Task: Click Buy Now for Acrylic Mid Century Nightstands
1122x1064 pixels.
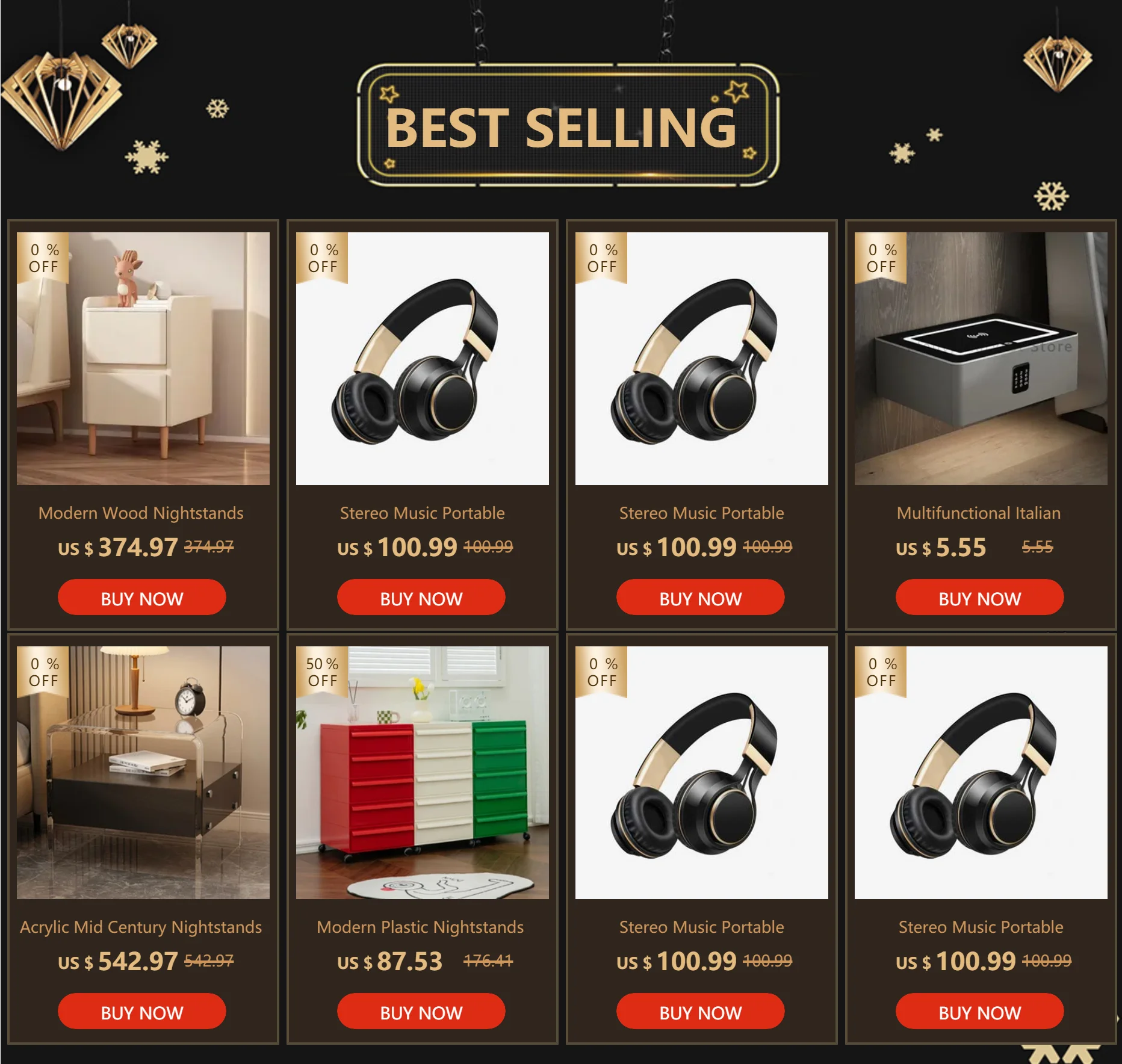Action: pyautogui.click(x=142, y=1011)
